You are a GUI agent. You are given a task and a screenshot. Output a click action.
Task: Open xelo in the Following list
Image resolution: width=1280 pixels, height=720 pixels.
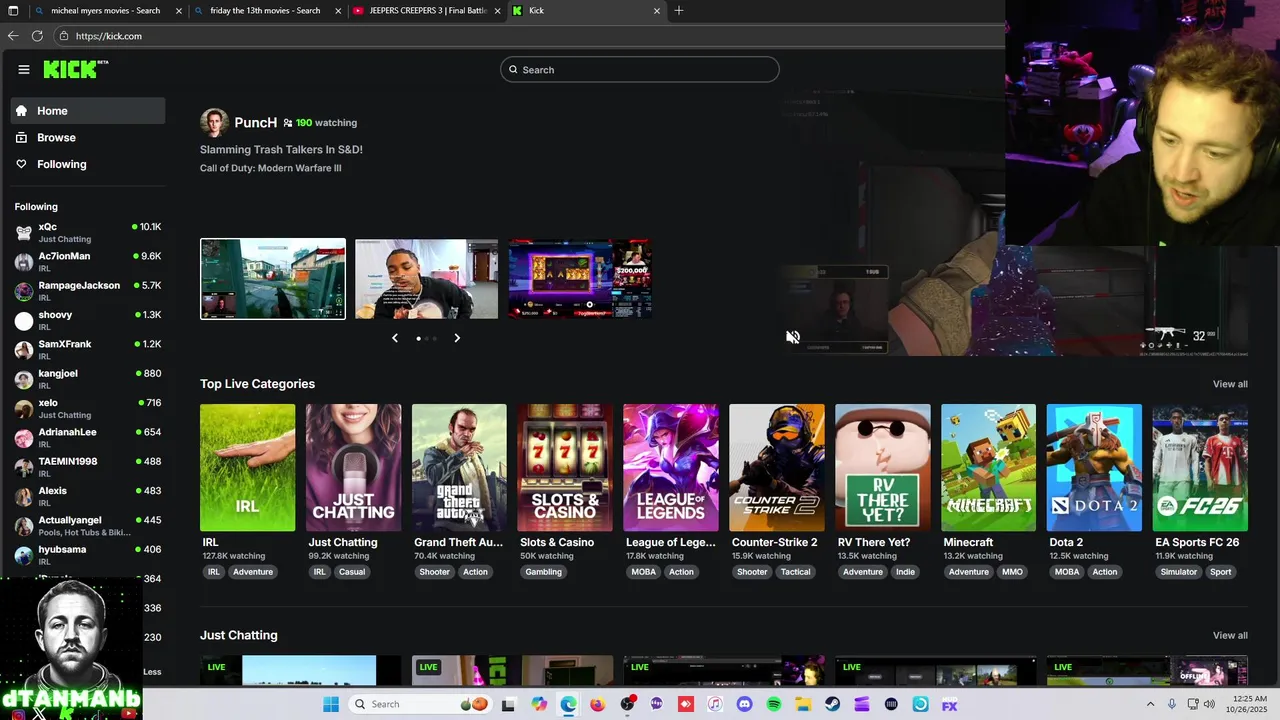(x=88, y=408)
